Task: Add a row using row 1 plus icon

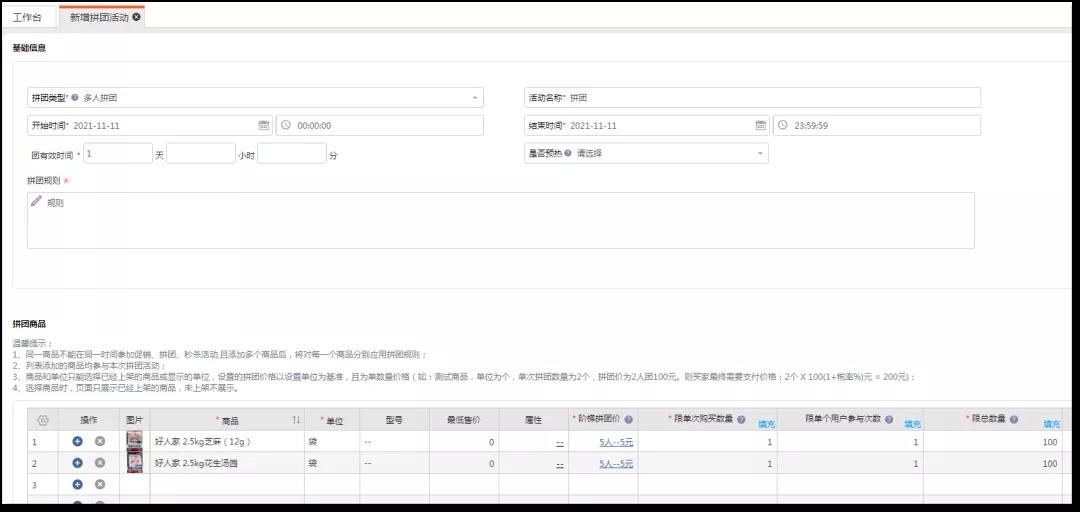Action: (x=77, y=441)
